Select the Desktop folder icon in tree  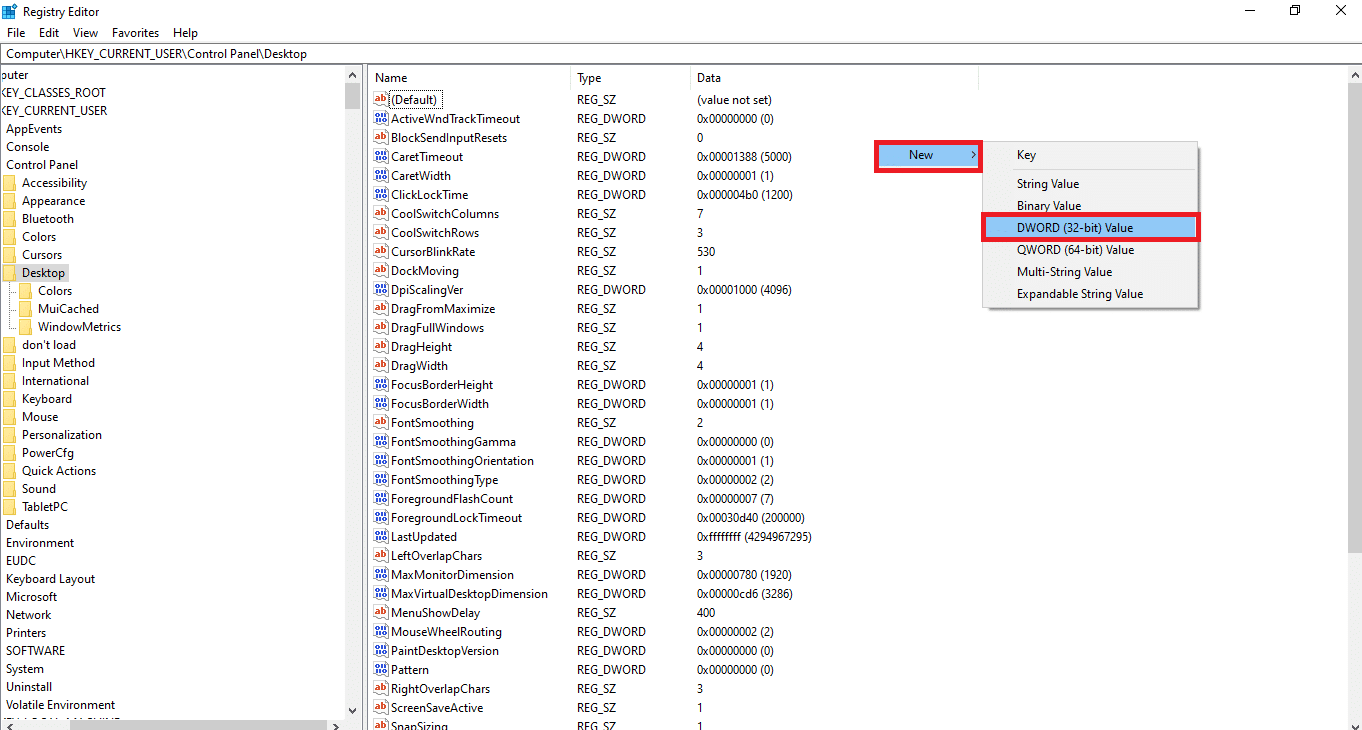10,273
